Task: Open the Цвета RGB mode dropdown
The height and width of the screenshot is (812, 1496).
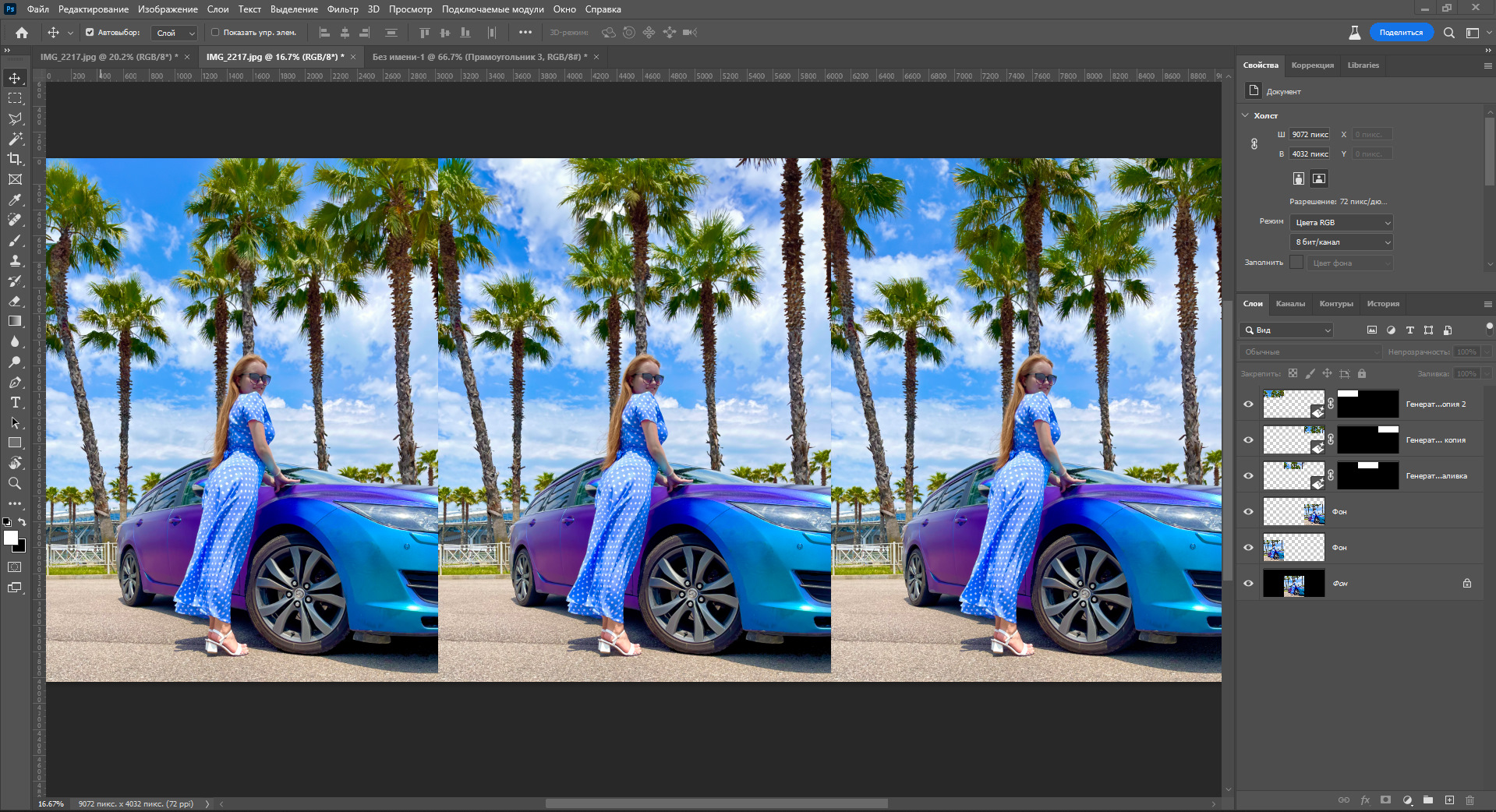Action: (1341, 223)
